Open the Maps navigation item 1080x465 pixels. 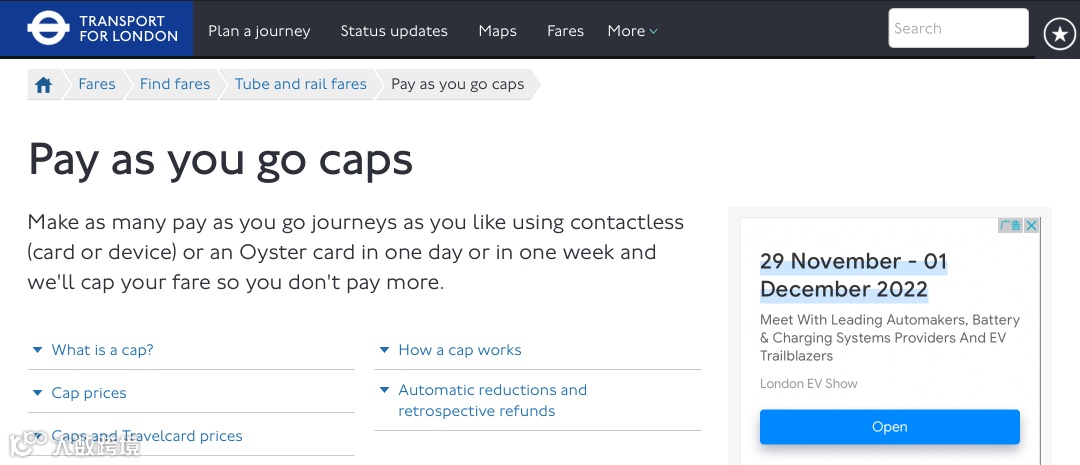[497, 31]
